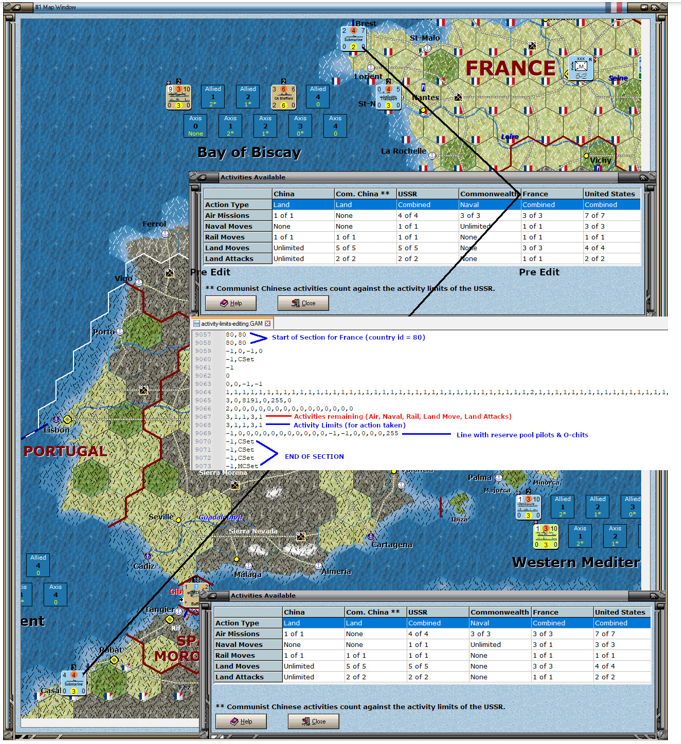Click the Seville city dot
This screenshot has width=681, height=744.
[178, 520]
